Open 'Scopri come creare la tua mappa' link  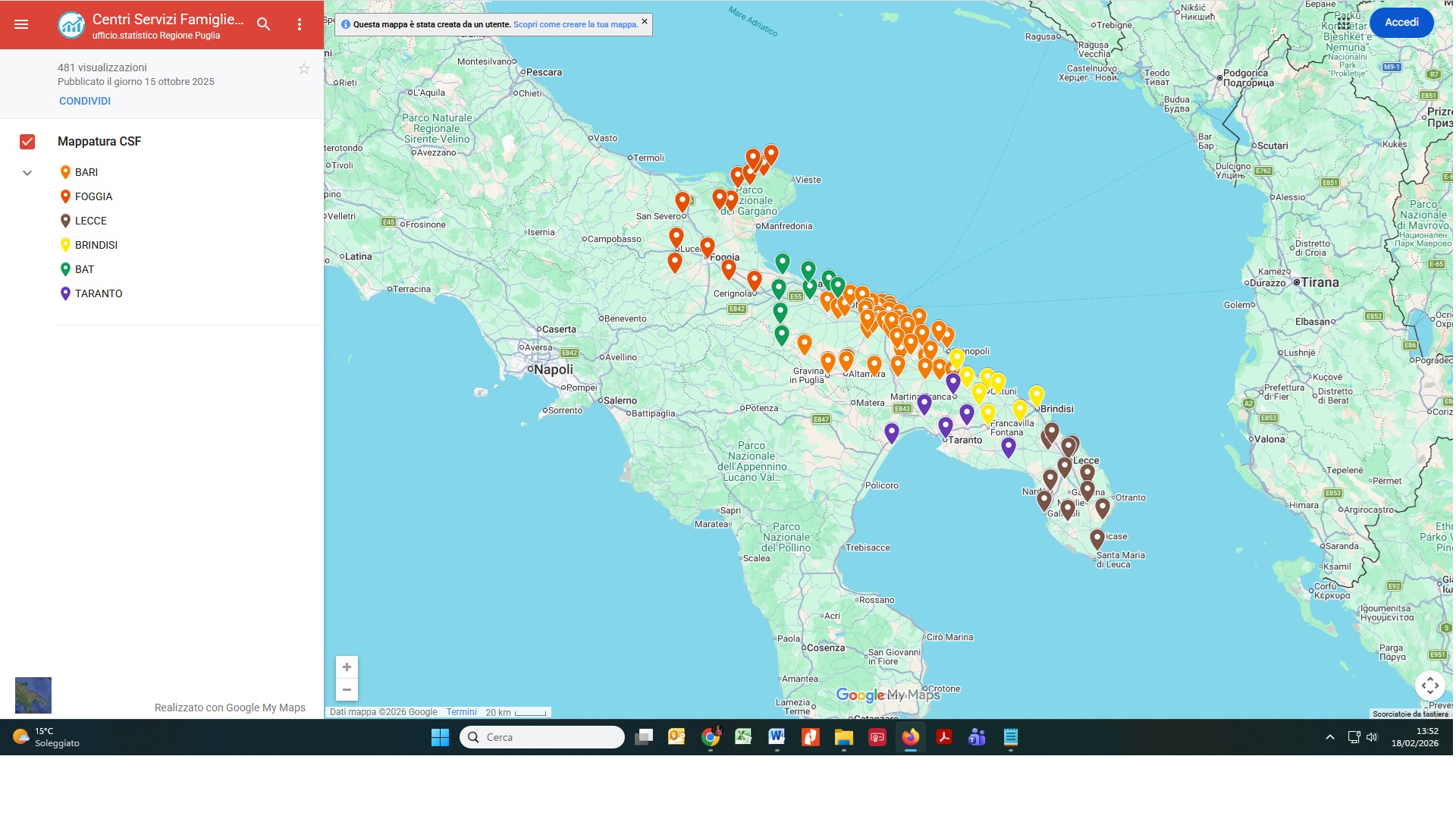click(x=575, y=24)
